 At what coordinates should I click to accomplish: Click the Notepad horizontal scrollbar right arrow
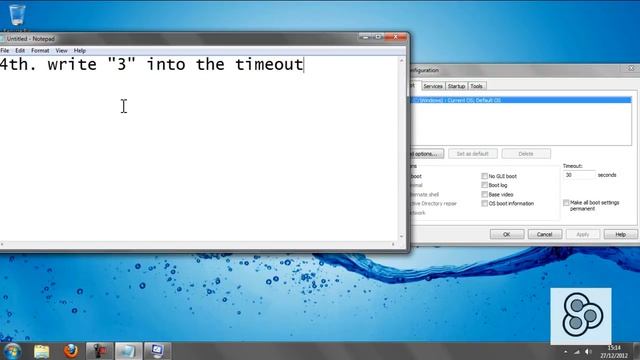click(x=393, y=244)
